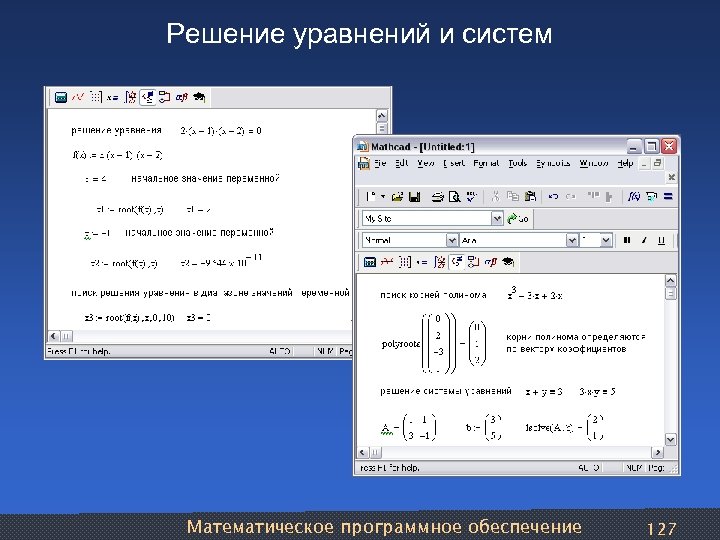This screenshot has width=720, height=540.
Task: Click the Align Down icon
Action: [x=609, y=197]
